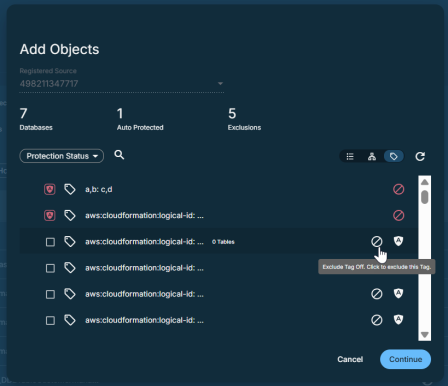The height and width of the screenshot is (386, 448).
Task: Switch to hierarchy tree view
Action: pos(372,156)
